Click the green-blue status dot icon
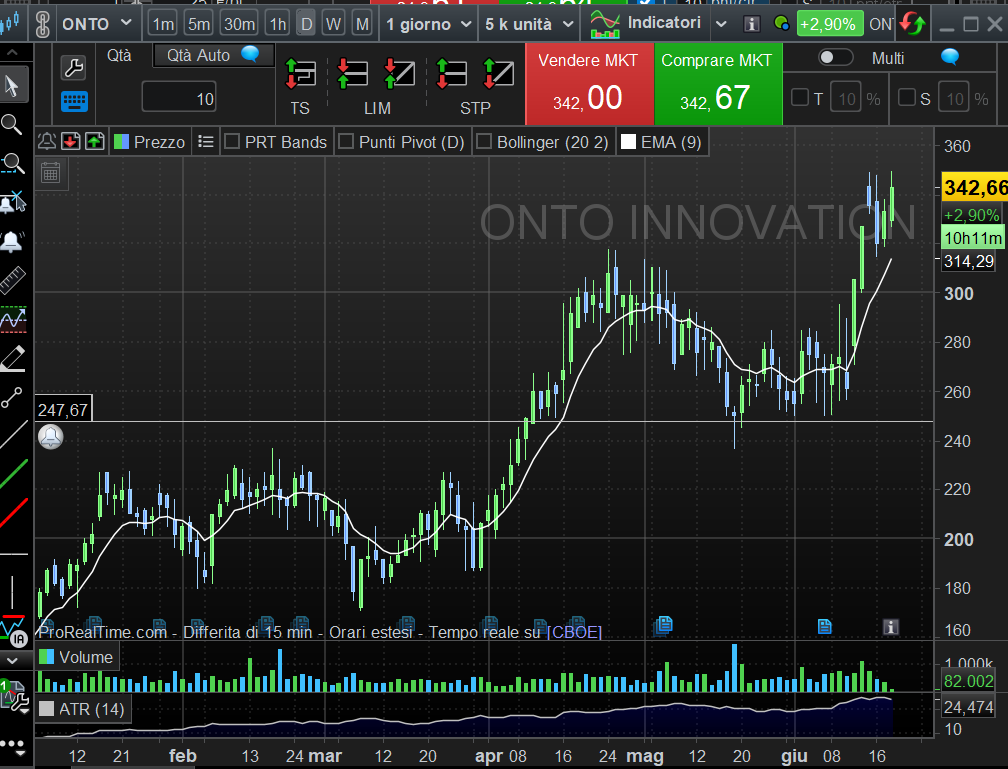This screenshot has height=769, width=1008. 782,24
